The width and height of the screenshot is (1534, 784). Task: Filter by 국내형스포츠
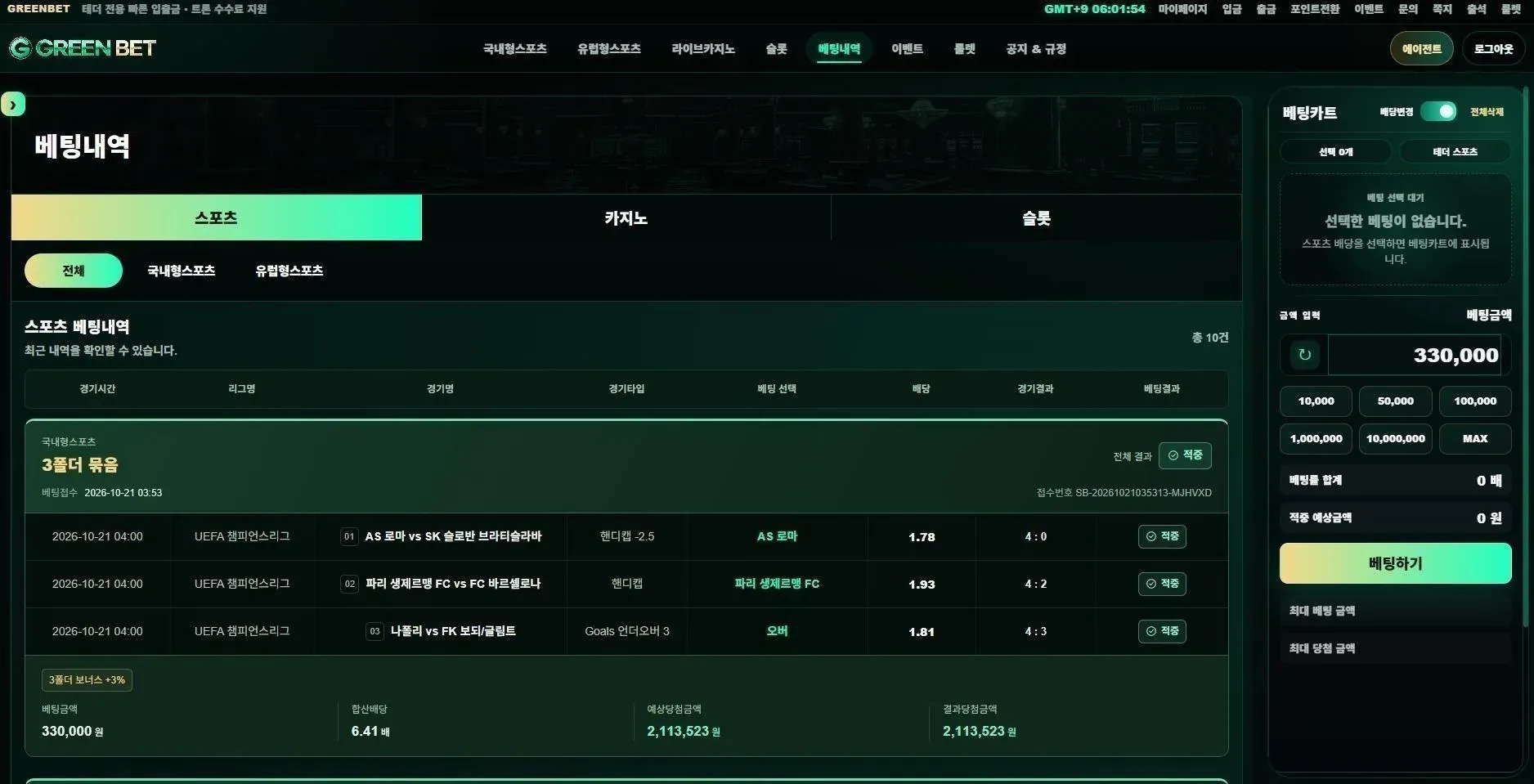(x=181, y=271)
